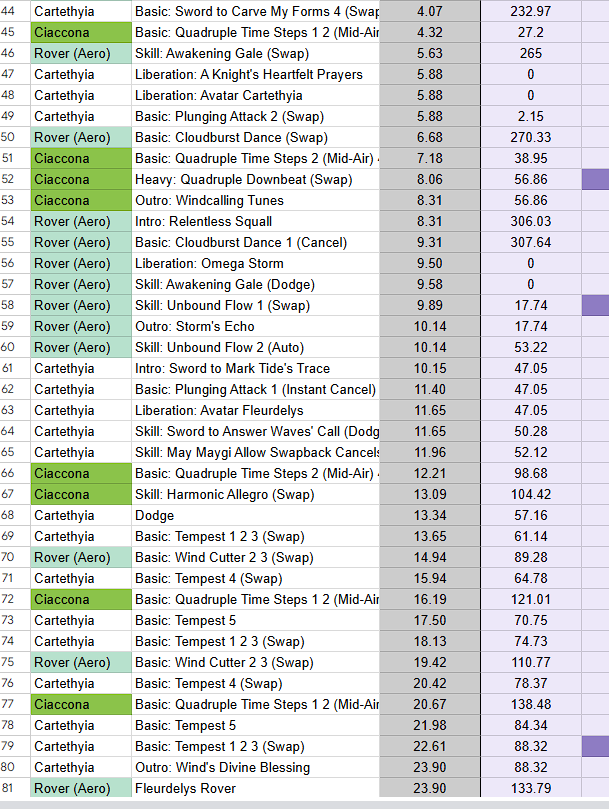
Task: Select "Basic: Plunging Attack 1 (Instant Cancel)" cell
Action: click(256, 389)
